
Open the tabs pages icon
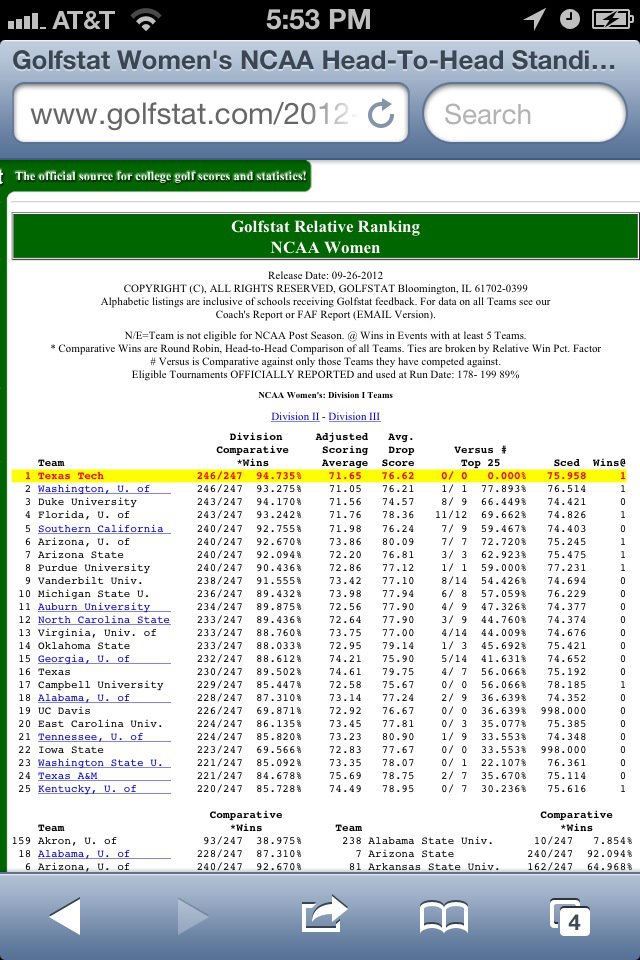(x=570, y=916)
